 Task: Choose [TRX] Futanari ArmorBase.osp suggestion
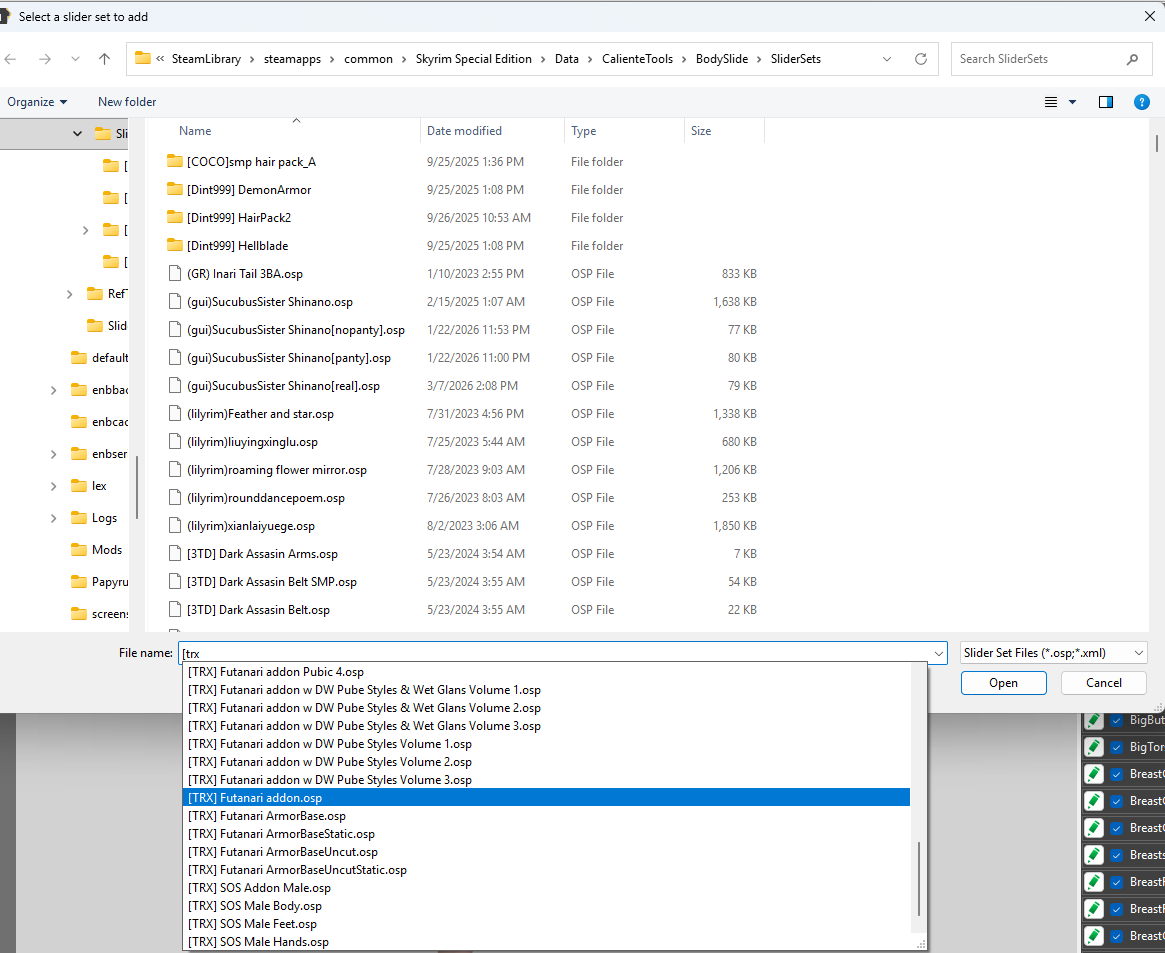(x=546, y=816)
